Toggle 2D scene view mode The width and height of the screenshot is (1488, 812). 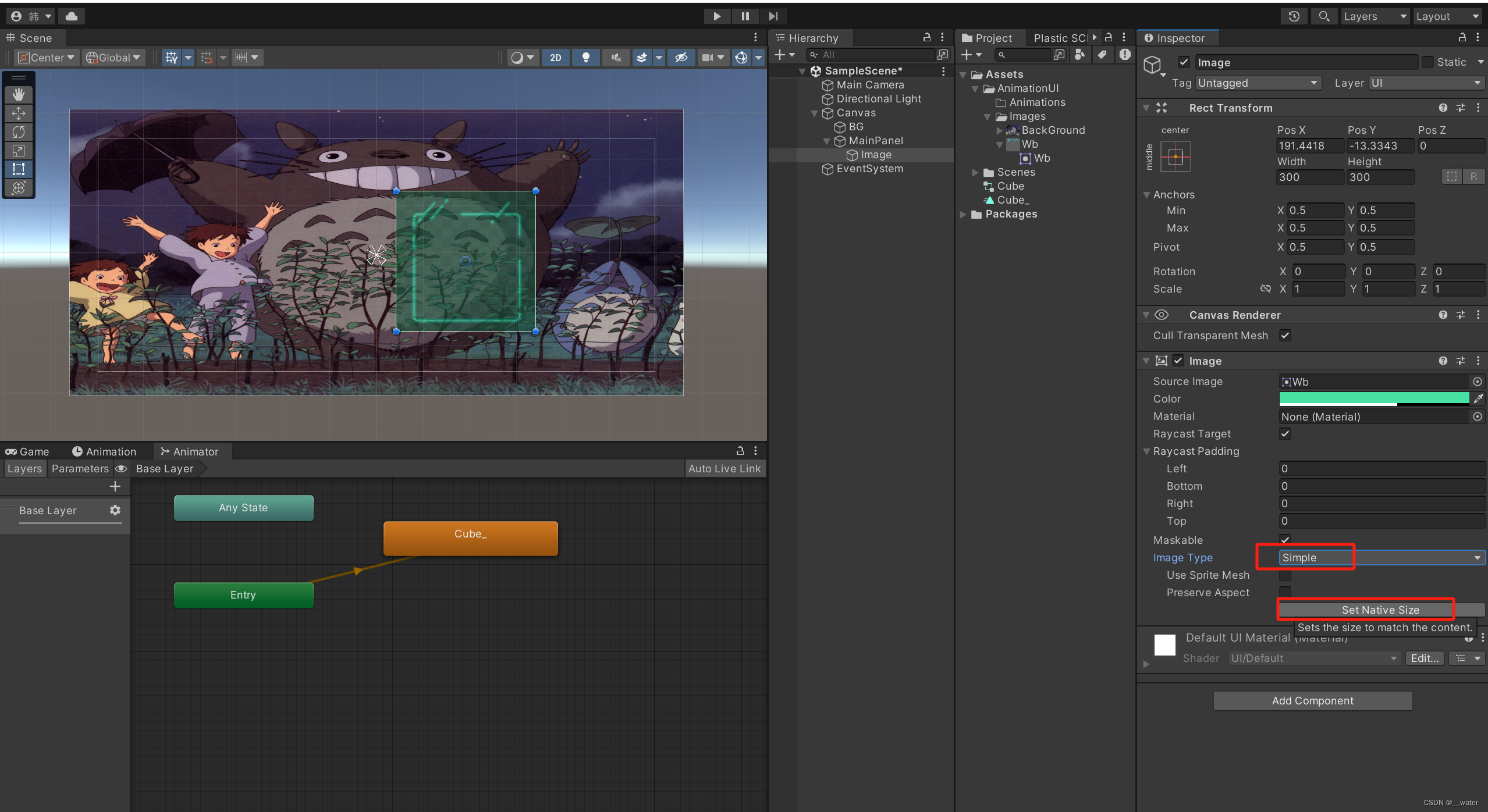tap(556, 58)
